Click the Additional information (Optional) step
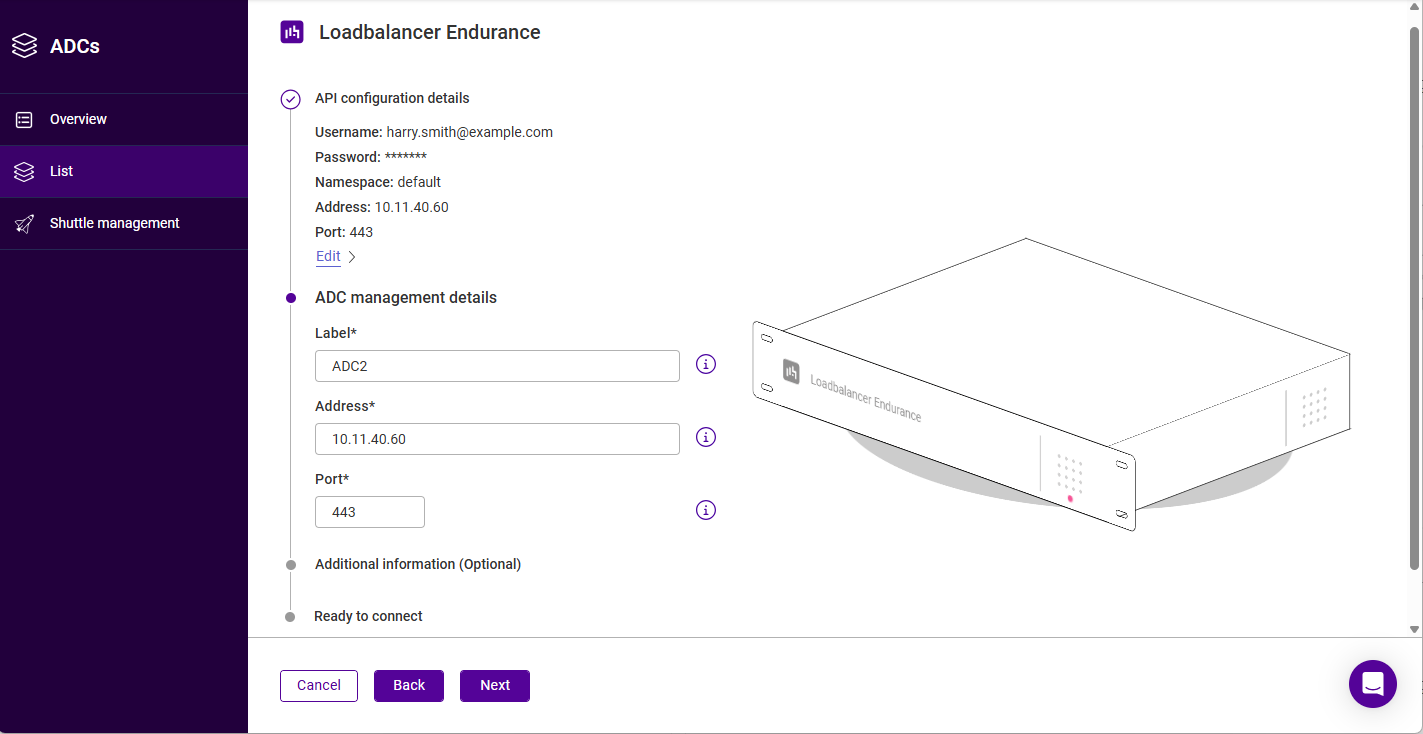This screenshot has height=734, width=1423. [x=418, y=564]
